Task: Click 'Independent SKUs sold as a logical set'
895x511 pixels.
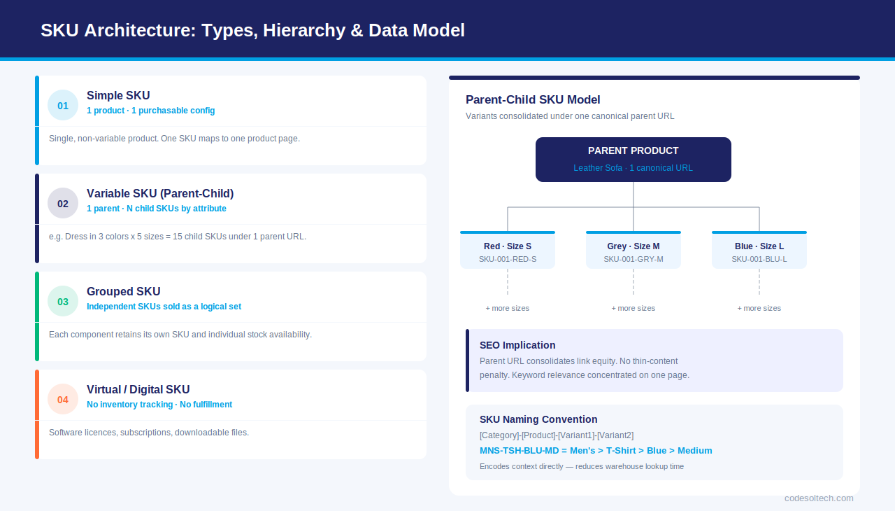Action: 164,307
